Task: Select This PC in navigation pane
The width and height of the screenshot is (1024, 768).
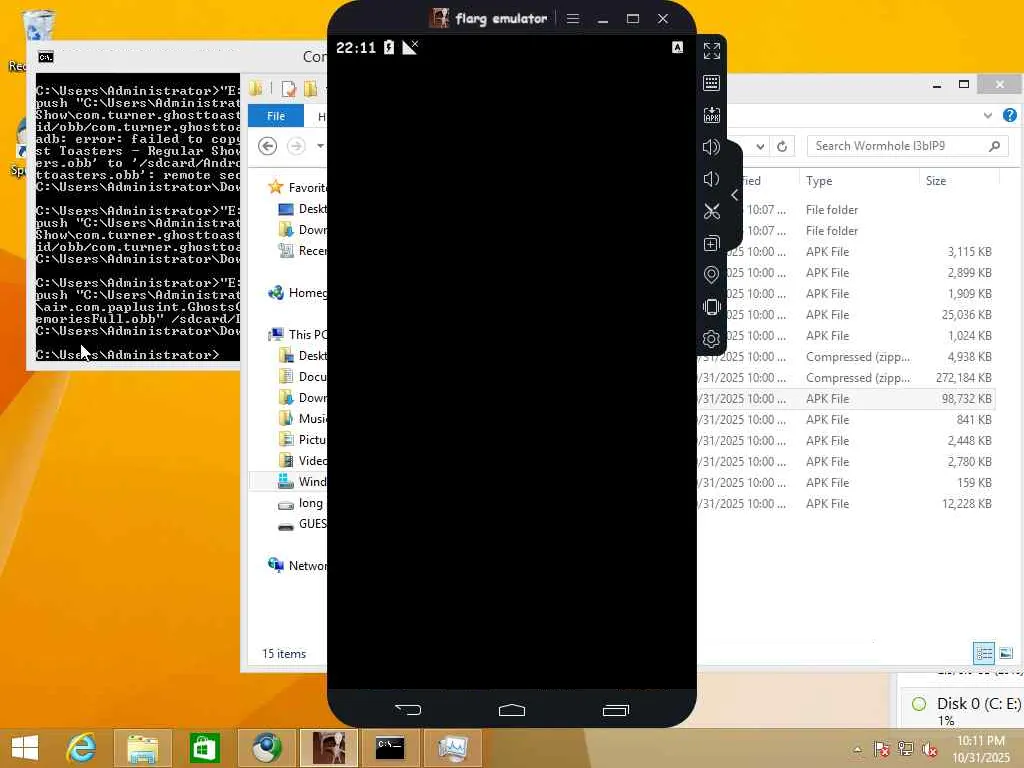Action: point(298,334)
